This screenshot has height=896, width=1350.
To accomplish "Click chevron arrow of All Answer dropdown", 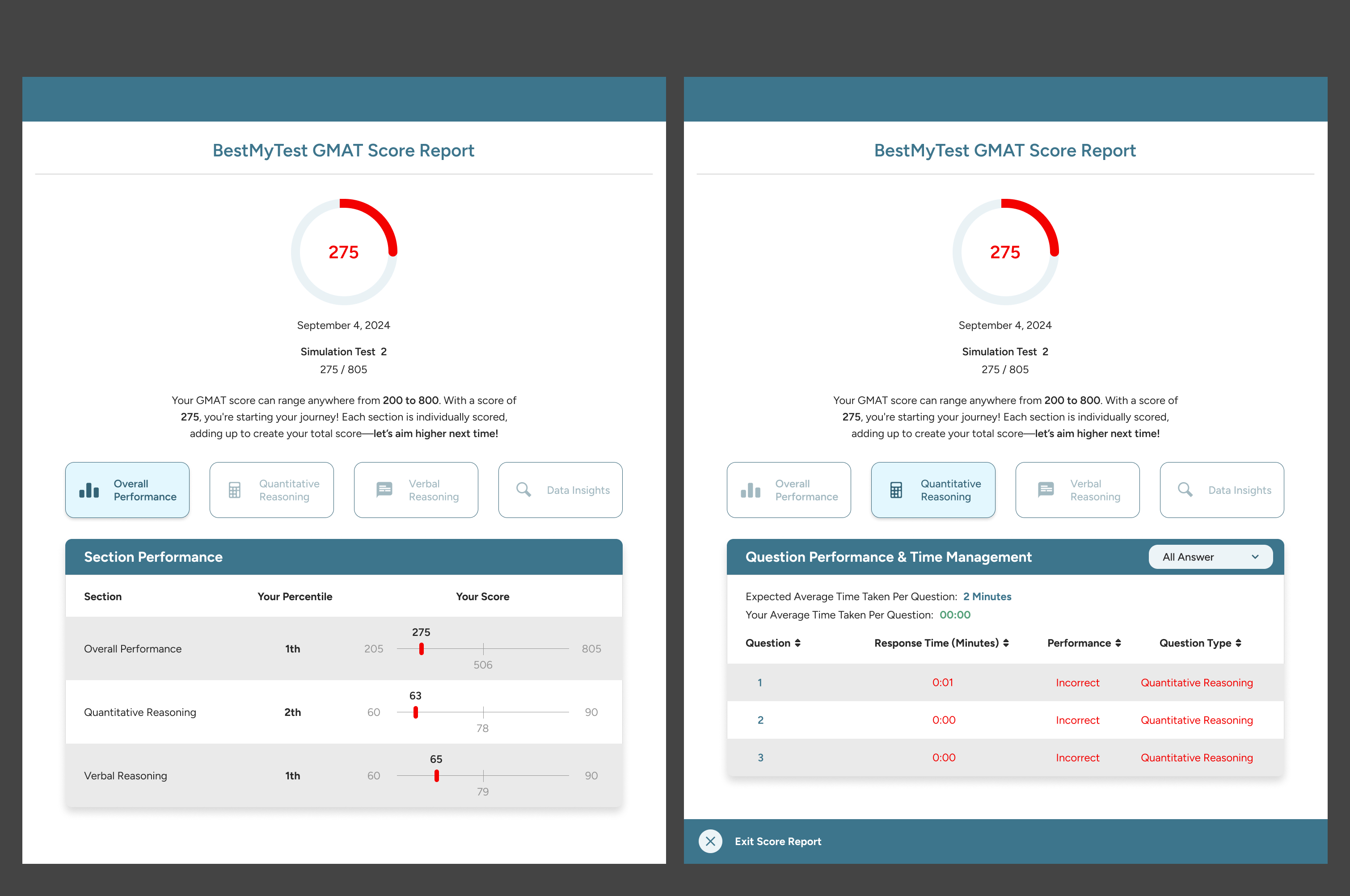I will click(x=1255, y=557).
